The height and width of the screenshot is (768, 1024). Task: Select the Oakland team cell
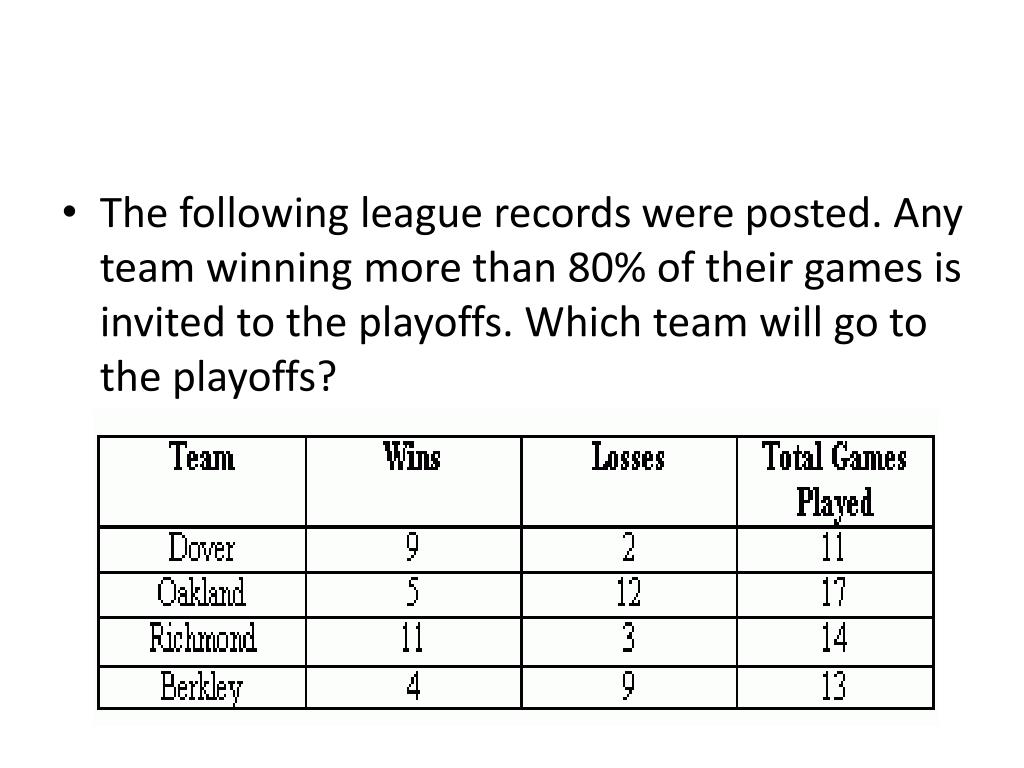202,594
